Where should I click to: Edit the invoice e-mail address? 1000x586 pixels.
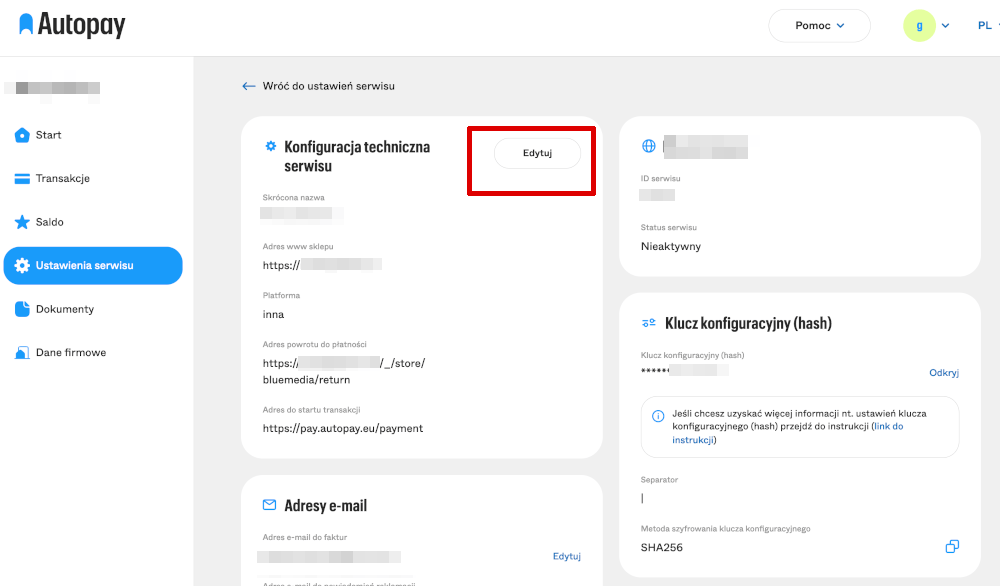point(566,556)
